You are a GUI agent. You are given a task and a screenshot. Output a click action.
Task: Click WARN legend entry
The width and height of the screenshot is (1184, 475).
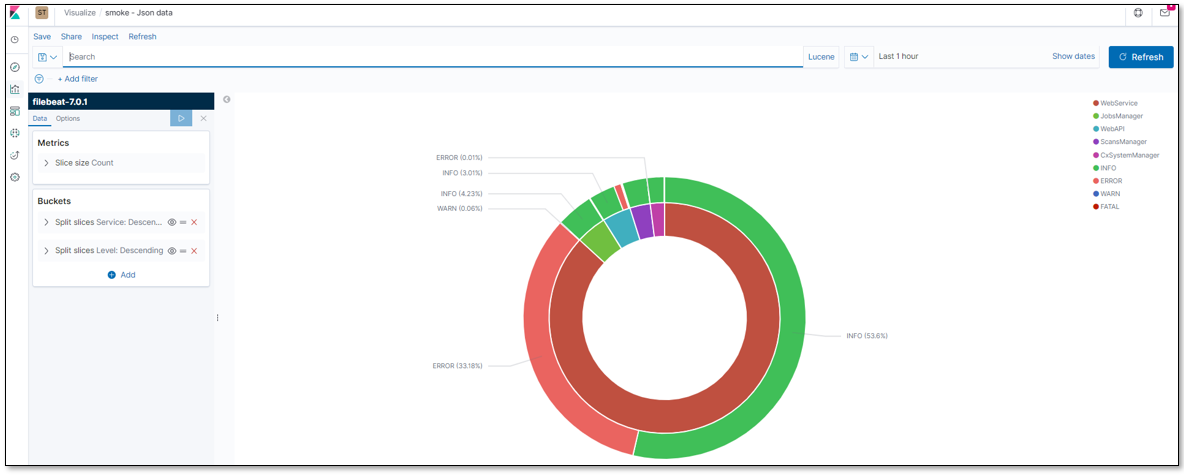point(1106,193)
